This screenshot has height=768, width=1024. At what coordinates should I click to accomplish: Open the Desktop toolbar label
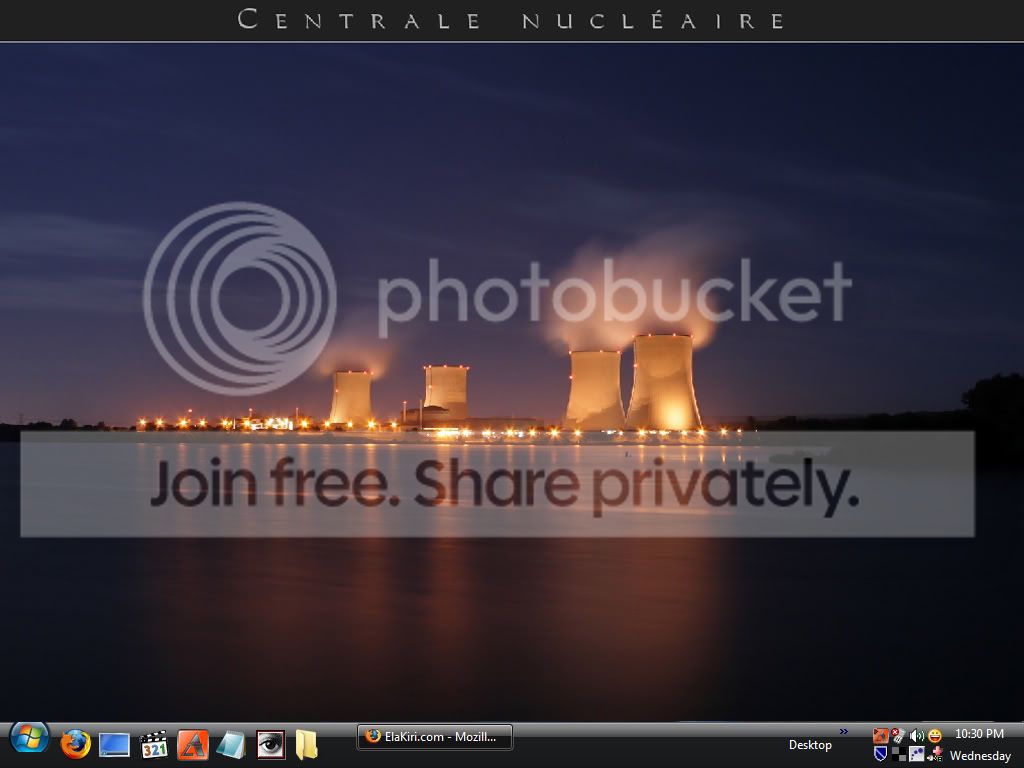(x=810, y=745)
